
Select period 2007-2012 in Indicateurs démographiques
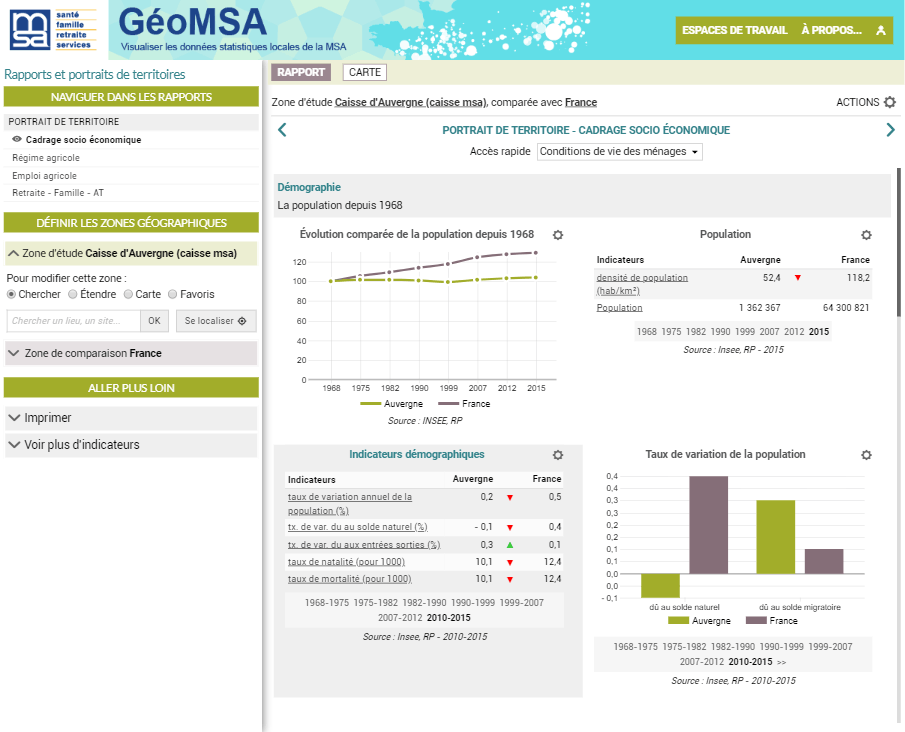tap(400, 618)
